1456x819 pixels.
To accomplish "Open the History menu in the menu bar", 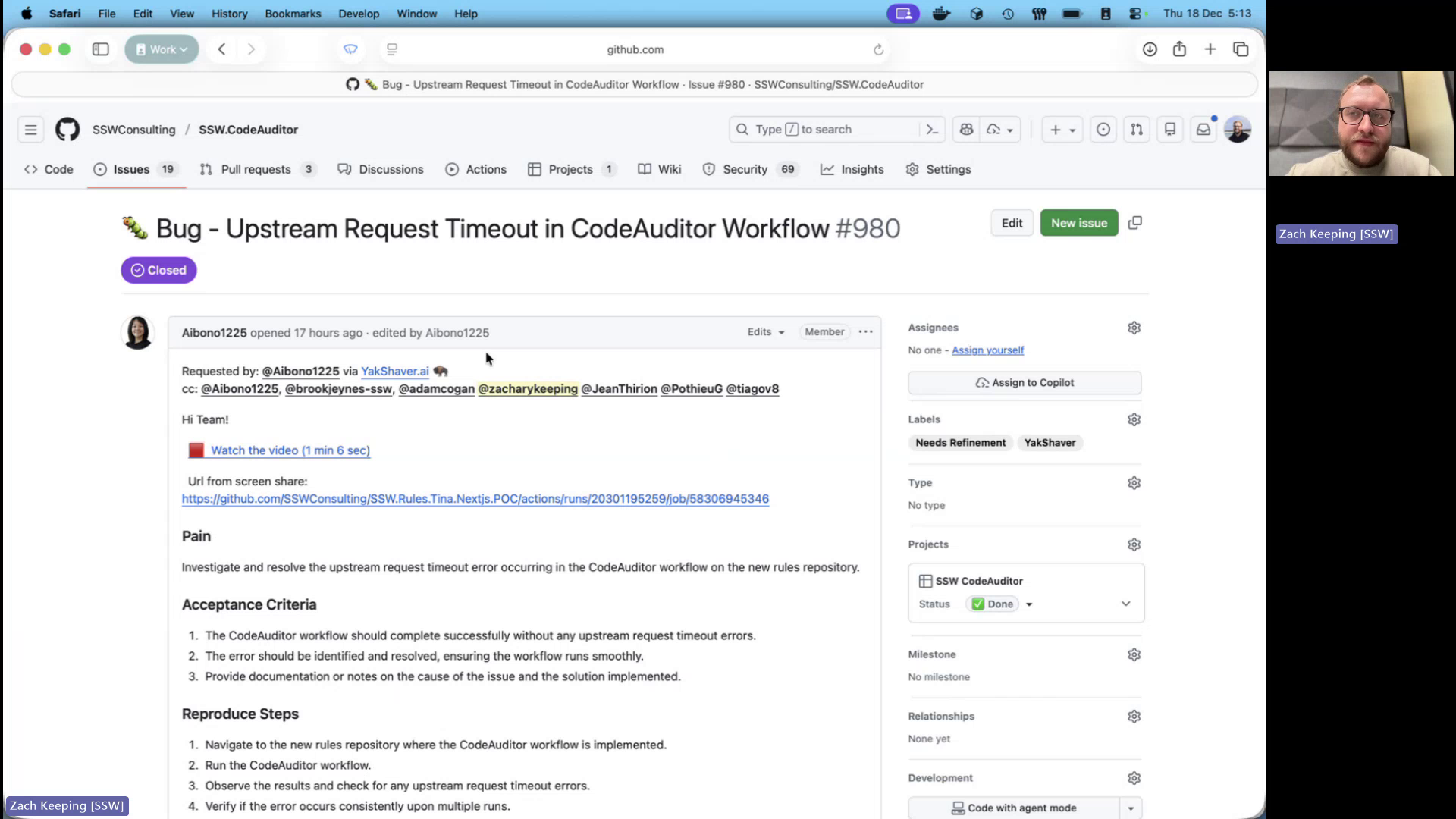I will (228, 13).
